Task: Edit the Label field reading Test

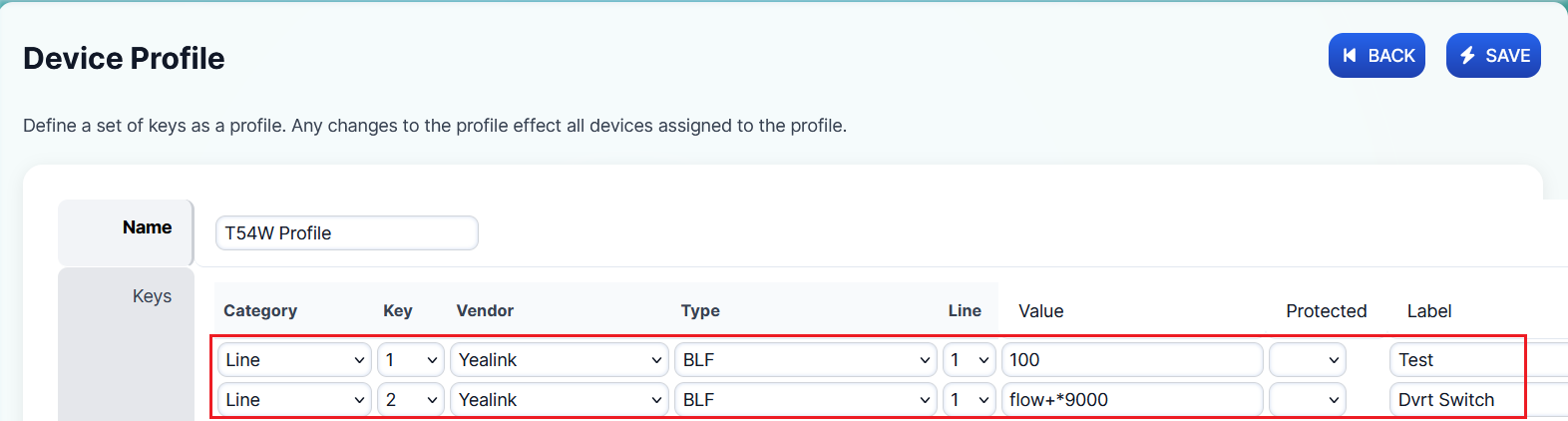Action: [1456, 360]
